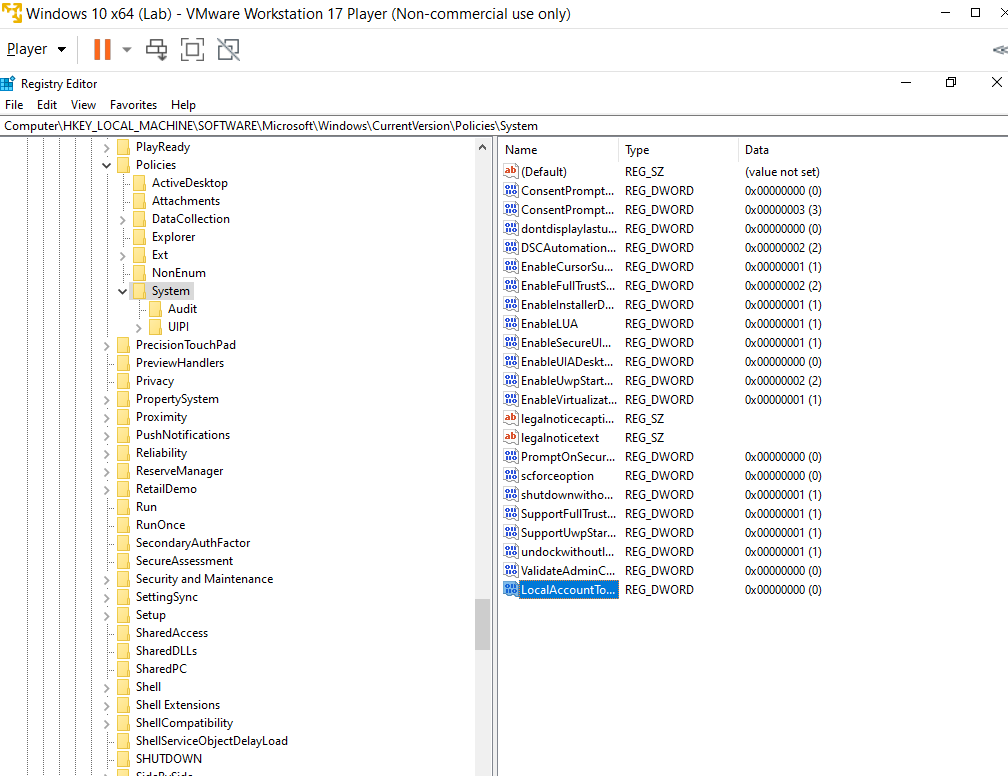Expand the Shell Extensions key
Image resolution: width=1008 pixels, height=776 pixels.
(x=107, y=705)
